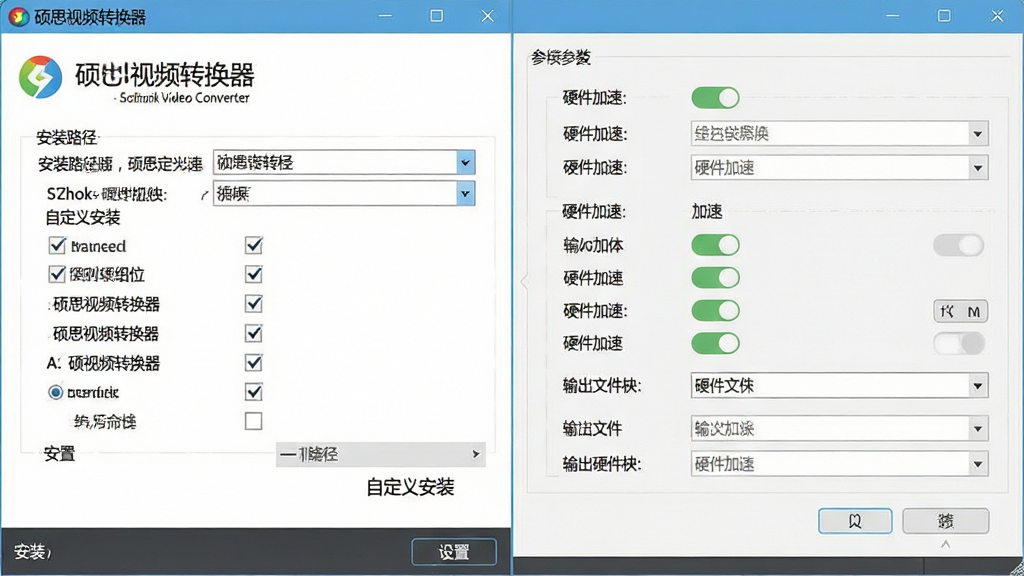This screenshot has height=576, width=1024.
Task: Switch off the green toggle next to 输/c加体
Action: 715,245
